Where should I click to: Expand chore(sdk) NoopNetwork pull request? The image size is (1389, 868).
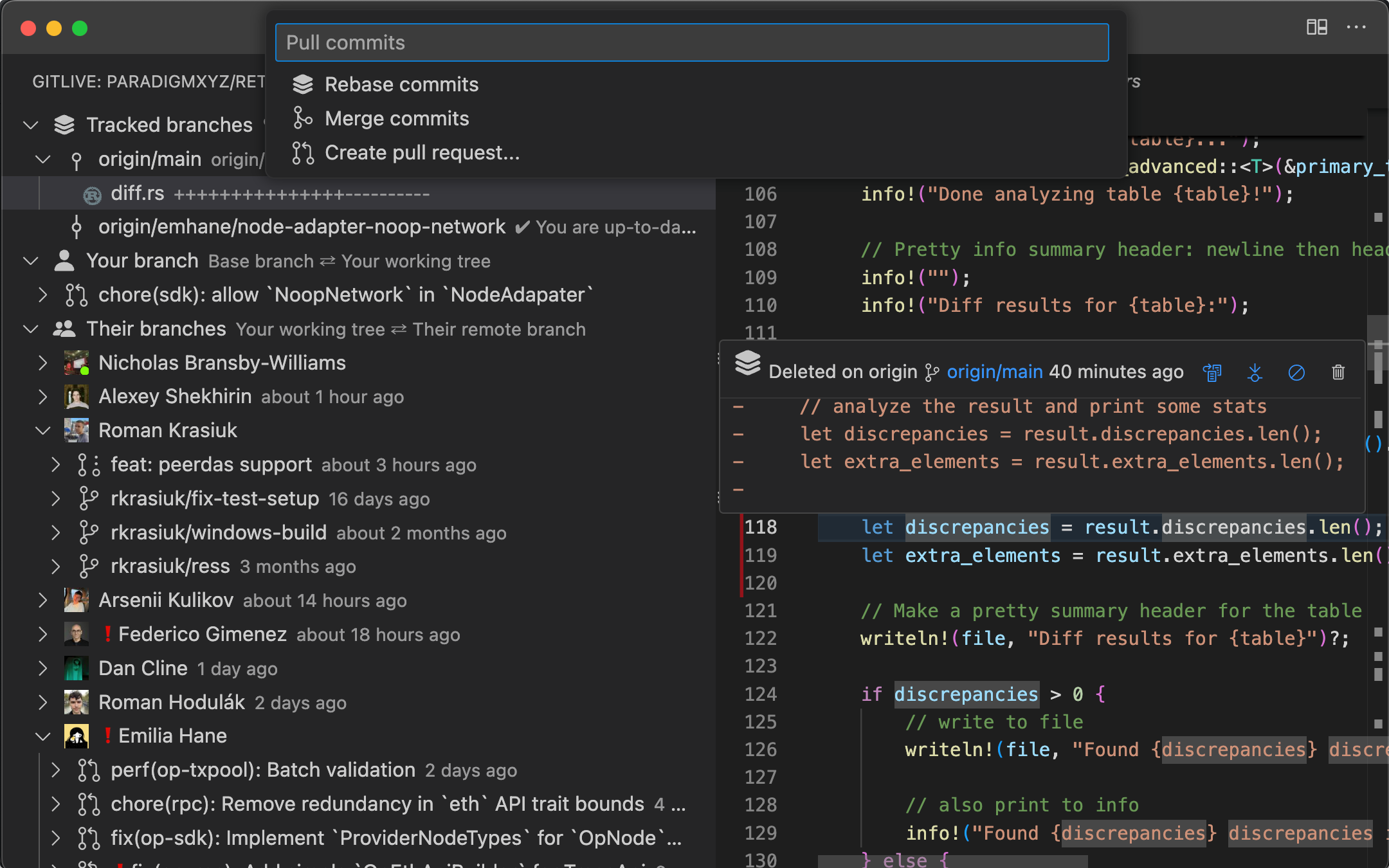pos(42,294)
